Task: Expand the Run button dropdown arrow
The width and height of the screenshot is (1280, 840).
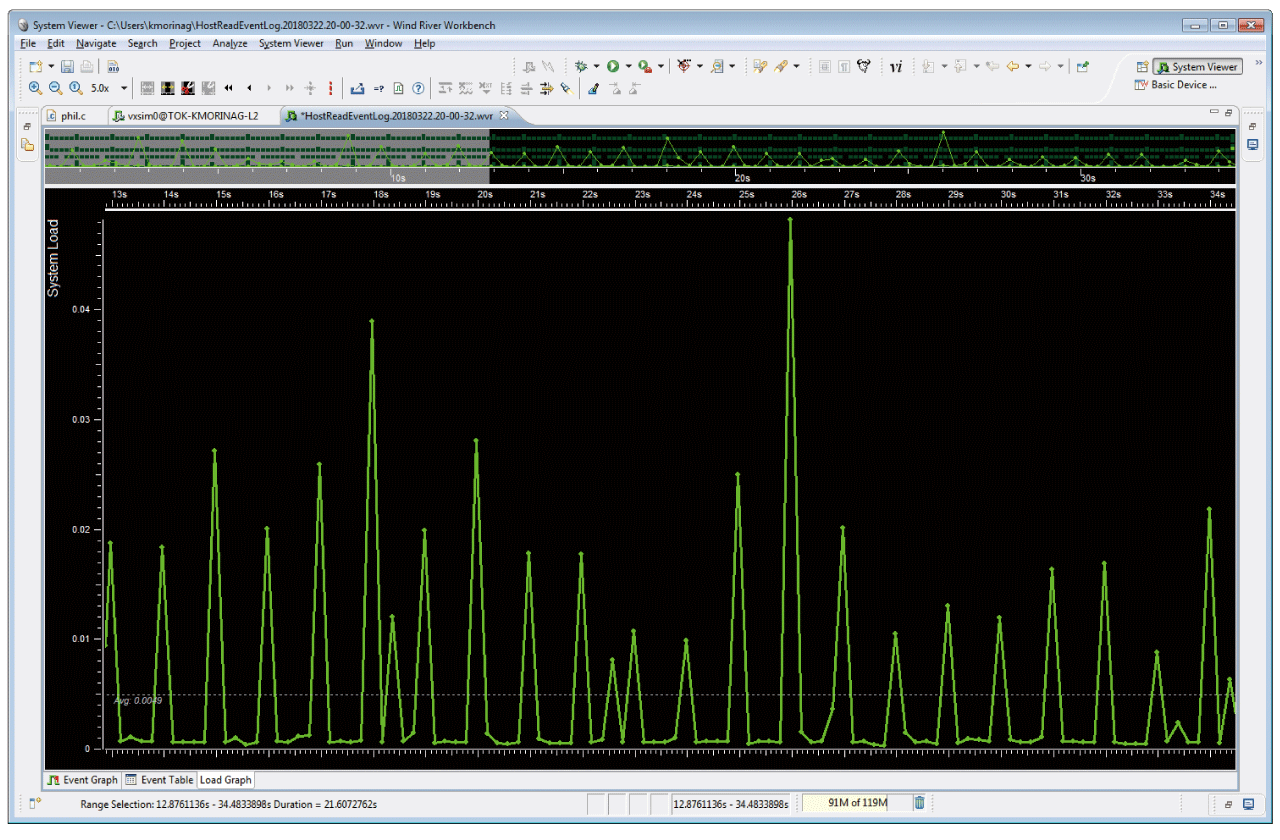Action: tap(628, 66)
